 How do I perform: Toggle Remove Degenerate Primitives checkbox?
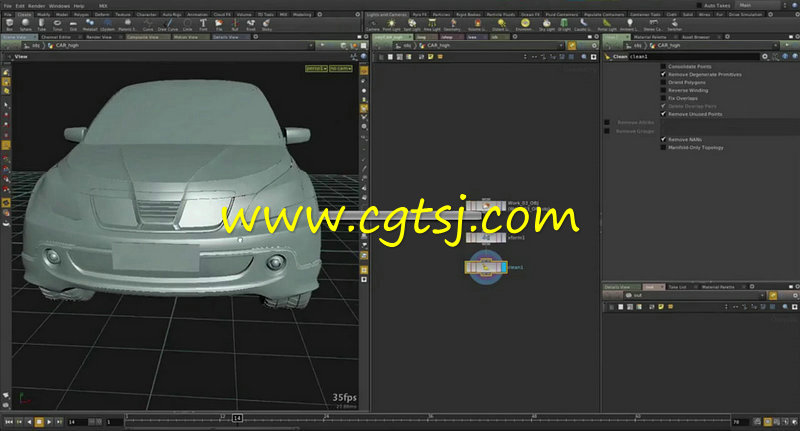point(663,74)
